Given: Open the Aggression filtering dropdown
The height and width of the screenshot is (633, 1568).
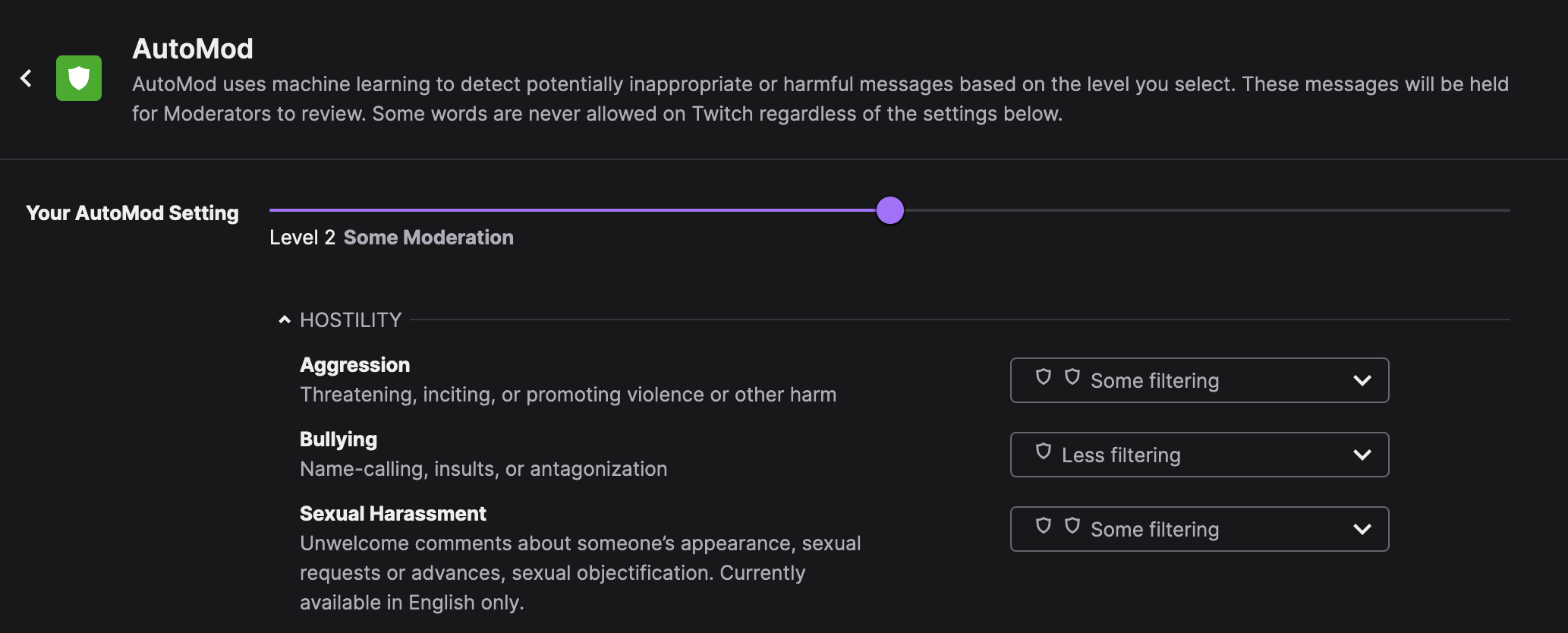Looking at the screenshot, I should pyautogui.click(x=1199, y=380).
